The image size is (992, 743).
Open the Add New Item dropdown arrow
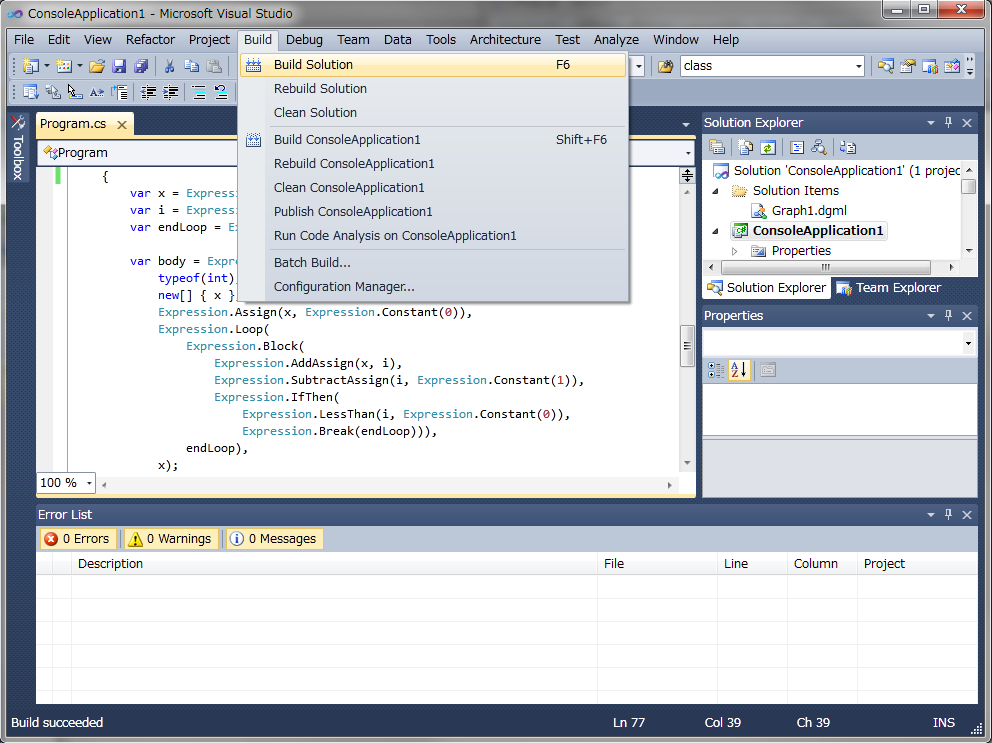coord(80,66)
